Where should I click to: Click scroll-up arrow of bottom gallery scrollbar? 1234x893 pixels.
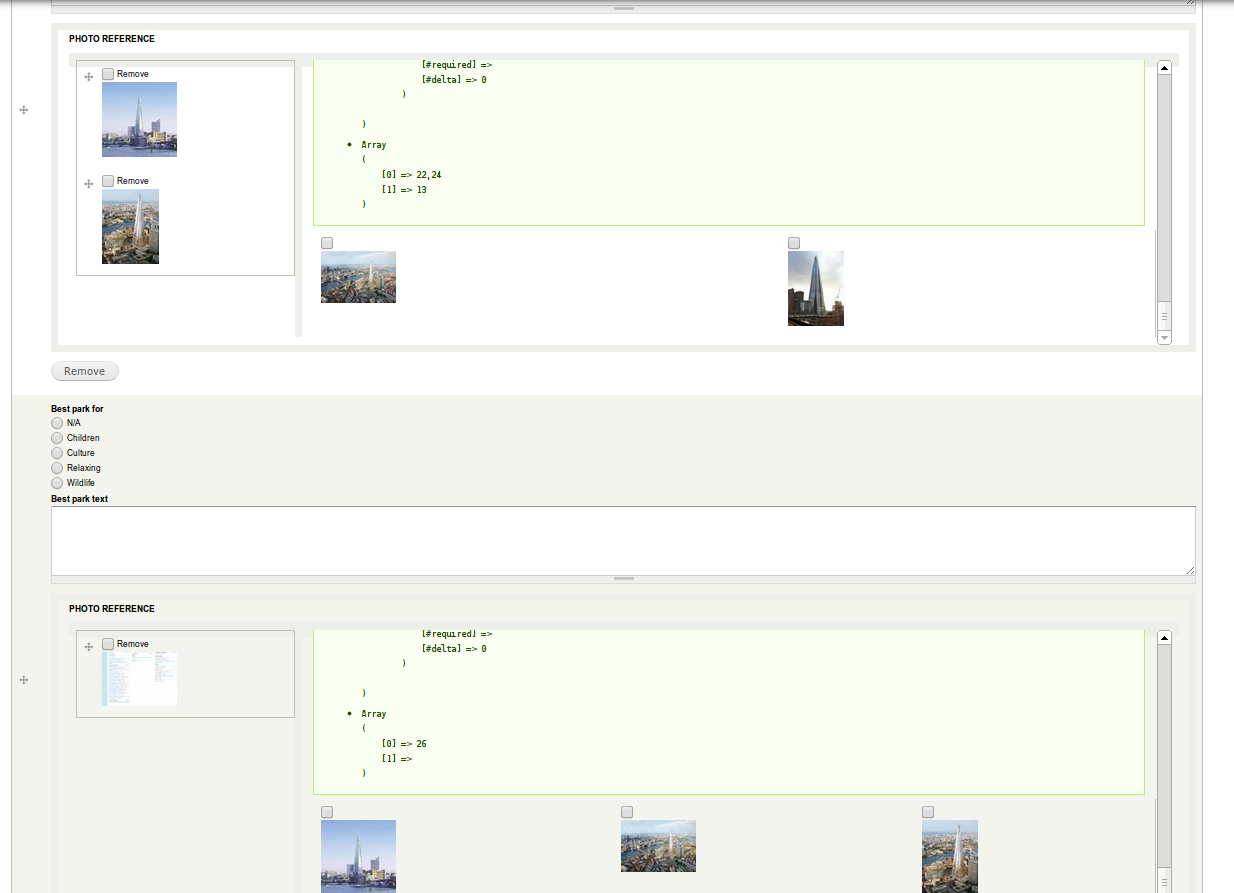pyautogui.click(x=1164, y=637)
